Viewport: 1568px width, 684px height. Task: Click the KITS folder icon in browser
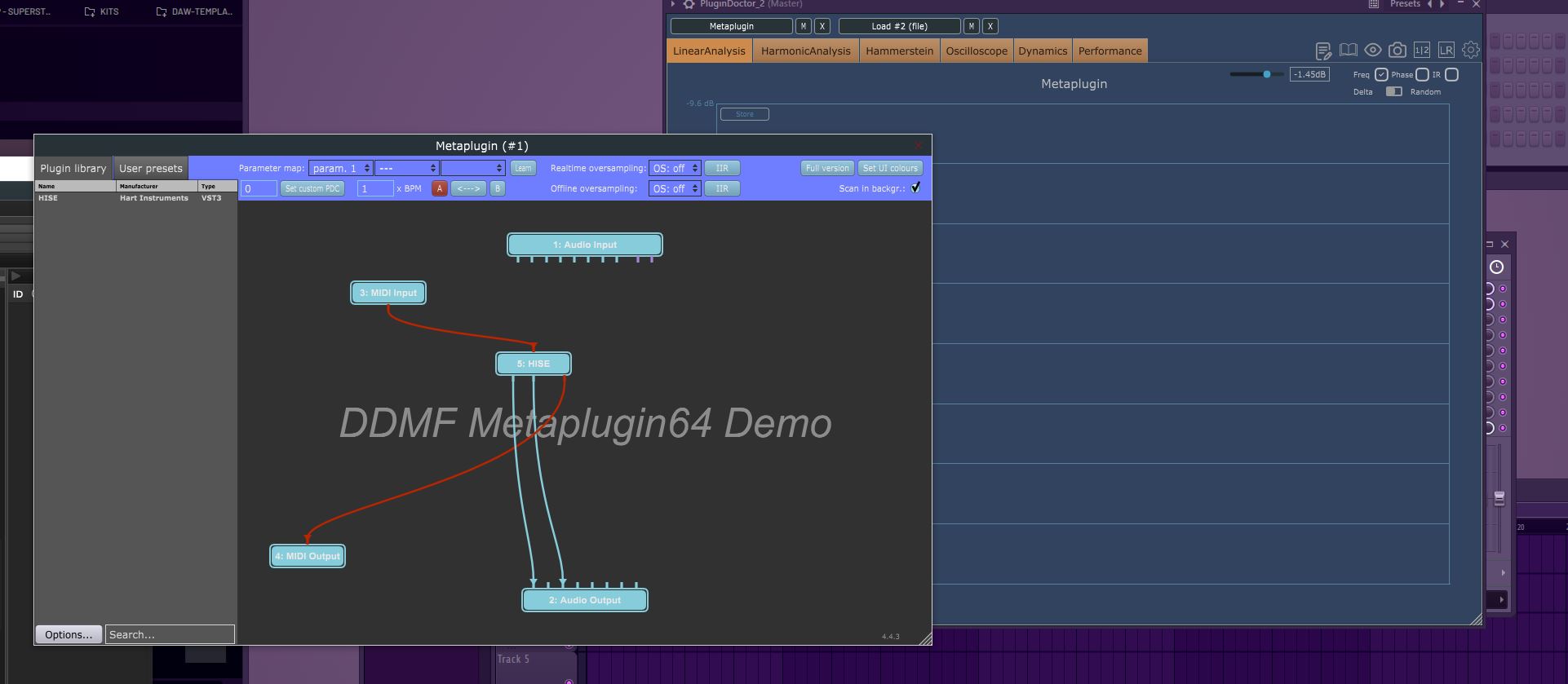tap(90, 11)
